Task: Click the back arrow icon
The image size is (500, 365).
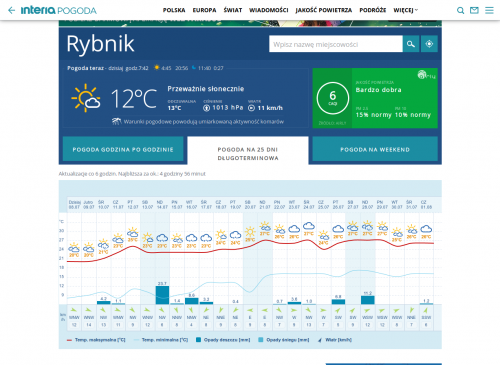Action: (11, 10)
